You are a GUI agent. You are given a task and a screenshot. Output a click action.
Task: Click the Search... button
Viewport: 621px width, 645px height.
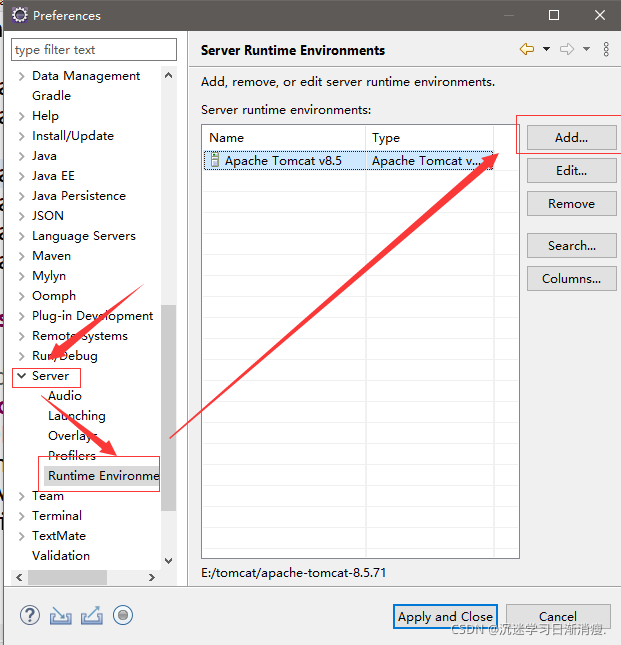[x=571, y=246]
